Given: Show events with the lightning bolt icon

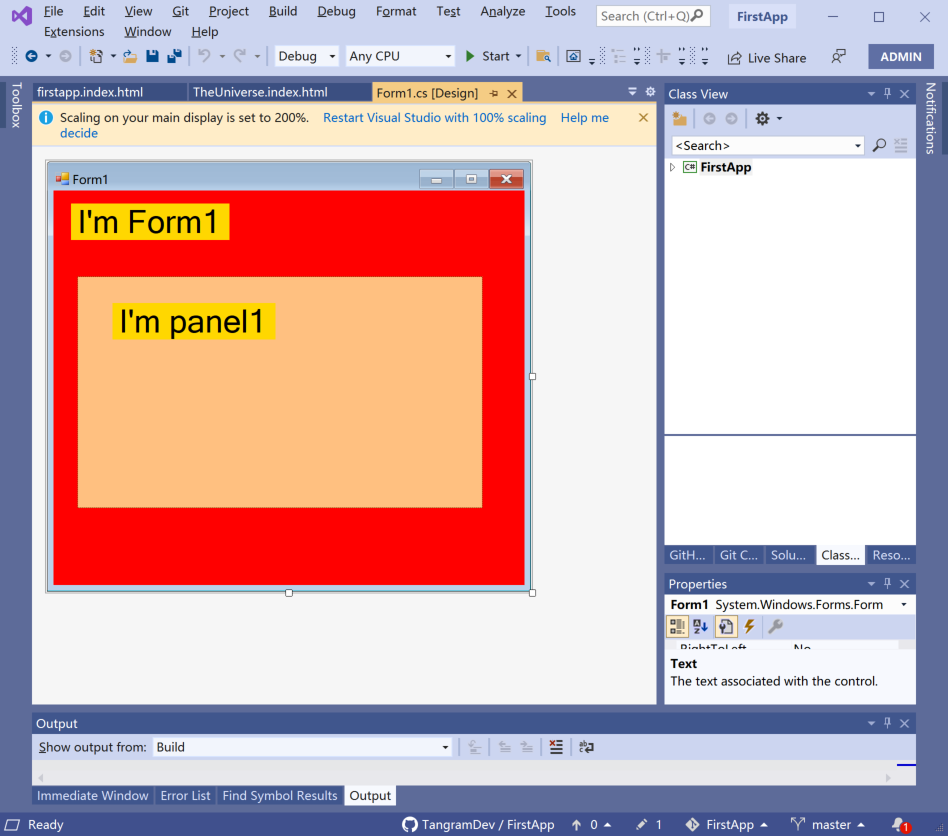Looking at the screenshot, I should point(750,626).
